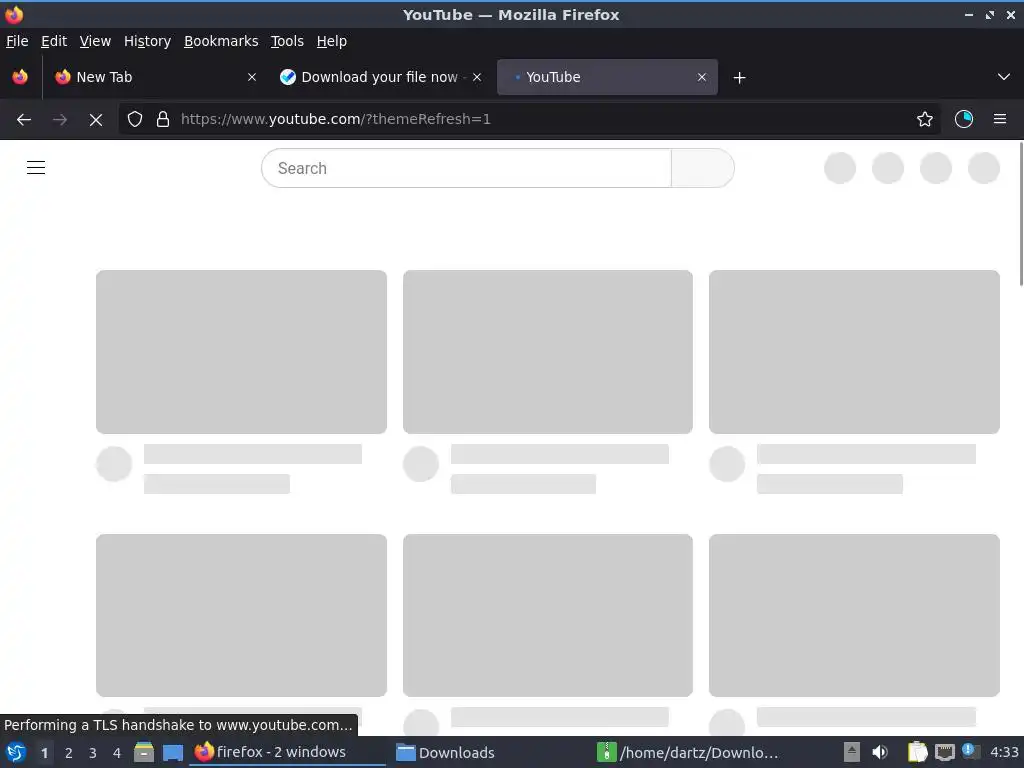Go back to the previous page
This screenshot has width=1024, height=768.
(24, 120)
